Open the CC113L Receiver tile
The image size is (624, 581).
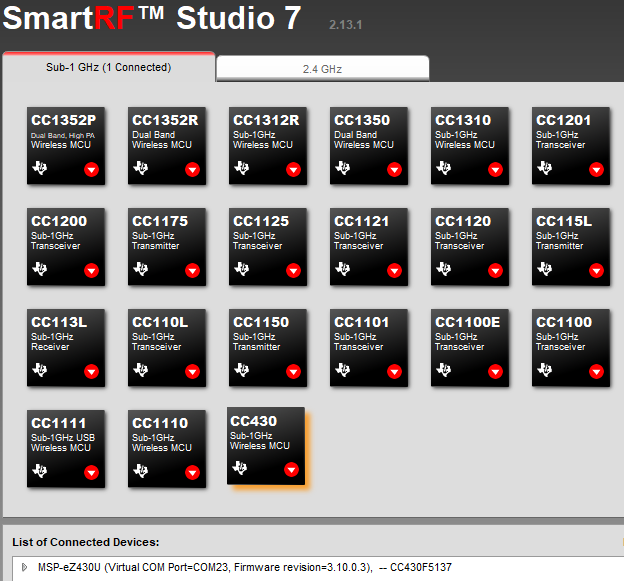pyautogui.click(x=66, y=348)
